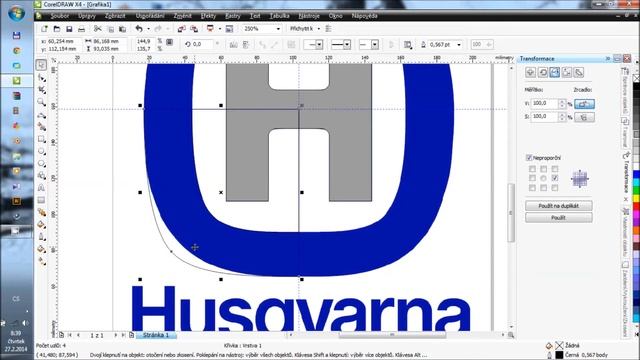Open the zoom level 250% dropdown

(x=278, y=29)
